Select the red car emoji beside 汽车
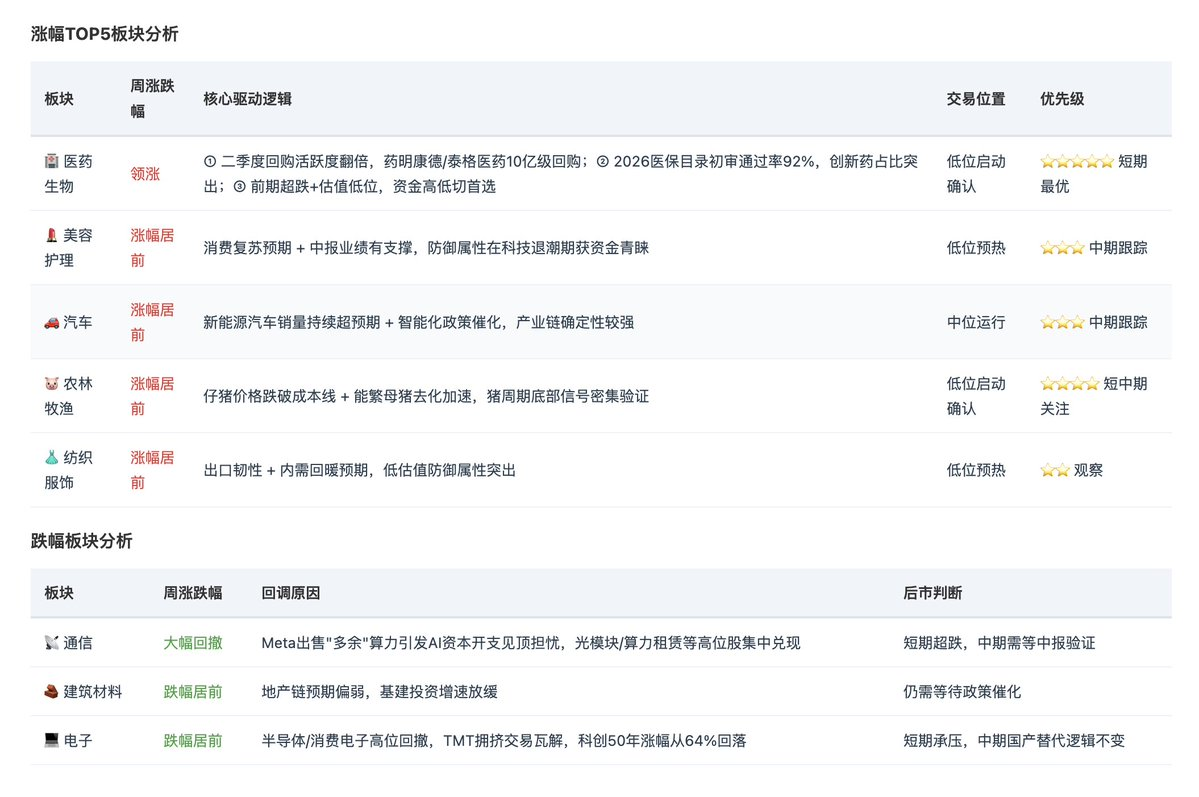1199x797 pixels. point(51,323)
